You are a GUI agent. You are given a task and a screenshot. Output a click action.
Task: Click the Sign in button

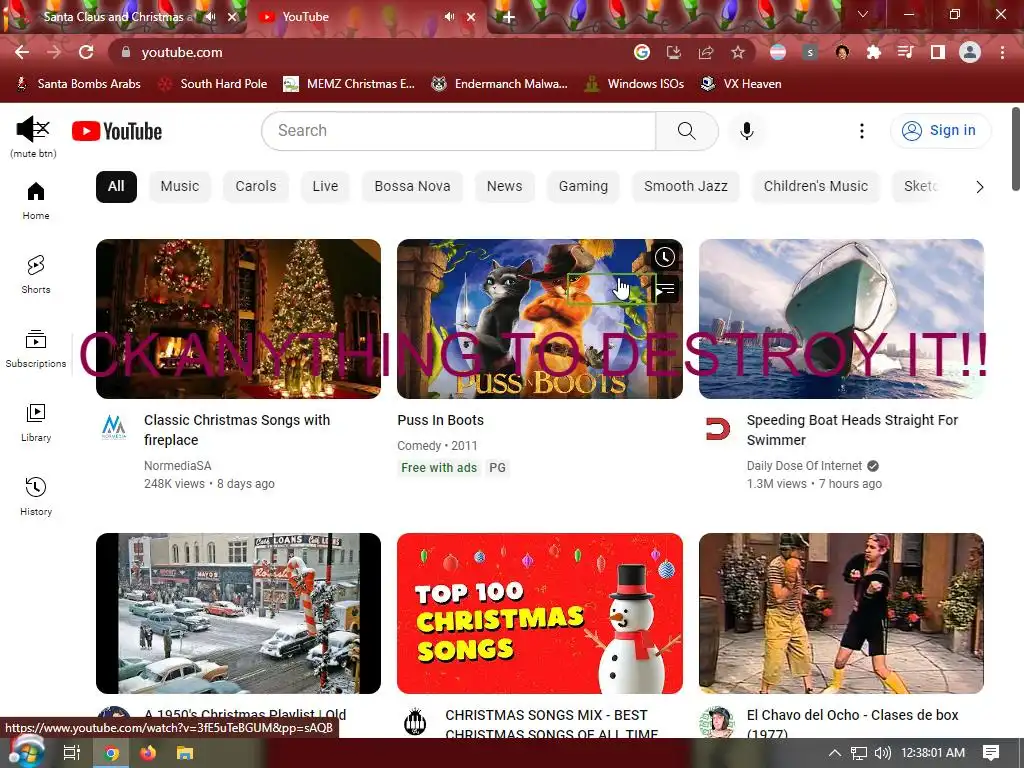coord(940,131)
